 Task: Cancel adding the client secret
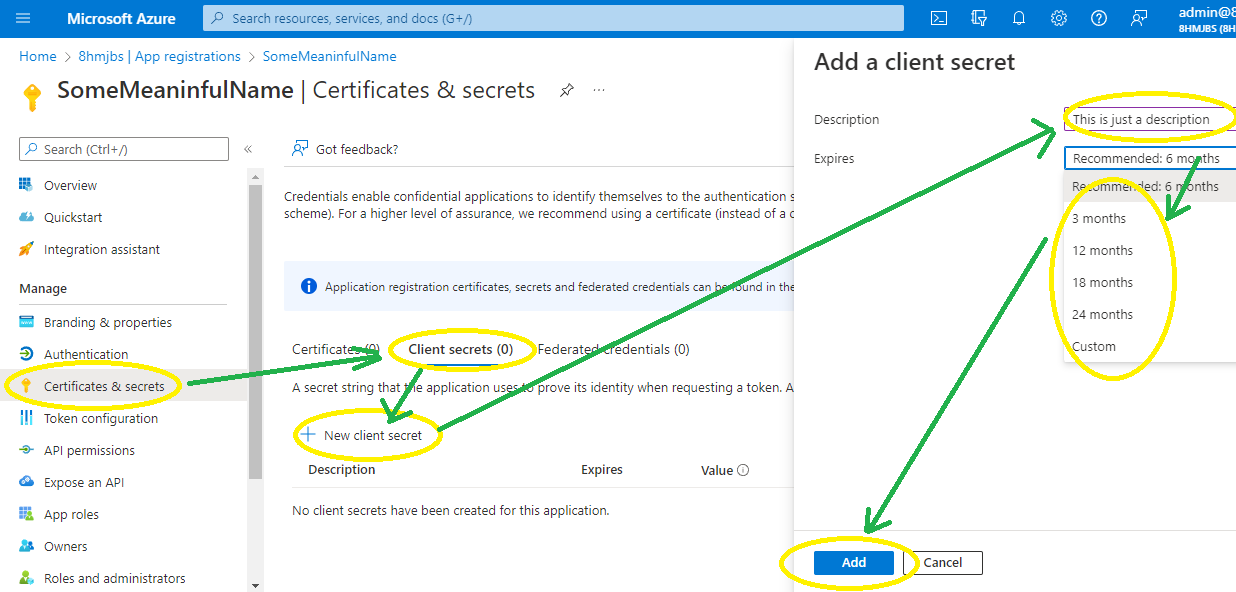coord(943,562)
